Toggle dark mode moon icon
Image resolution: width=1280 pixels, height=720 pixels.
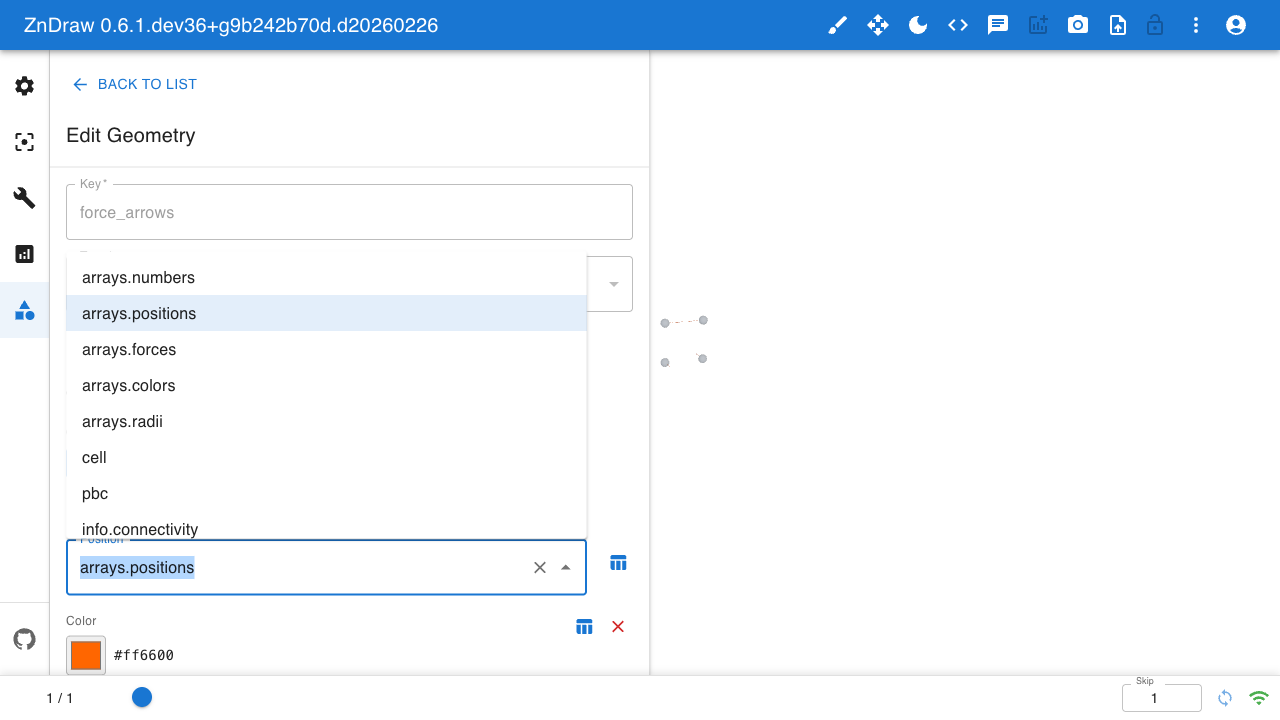point(918,25)
